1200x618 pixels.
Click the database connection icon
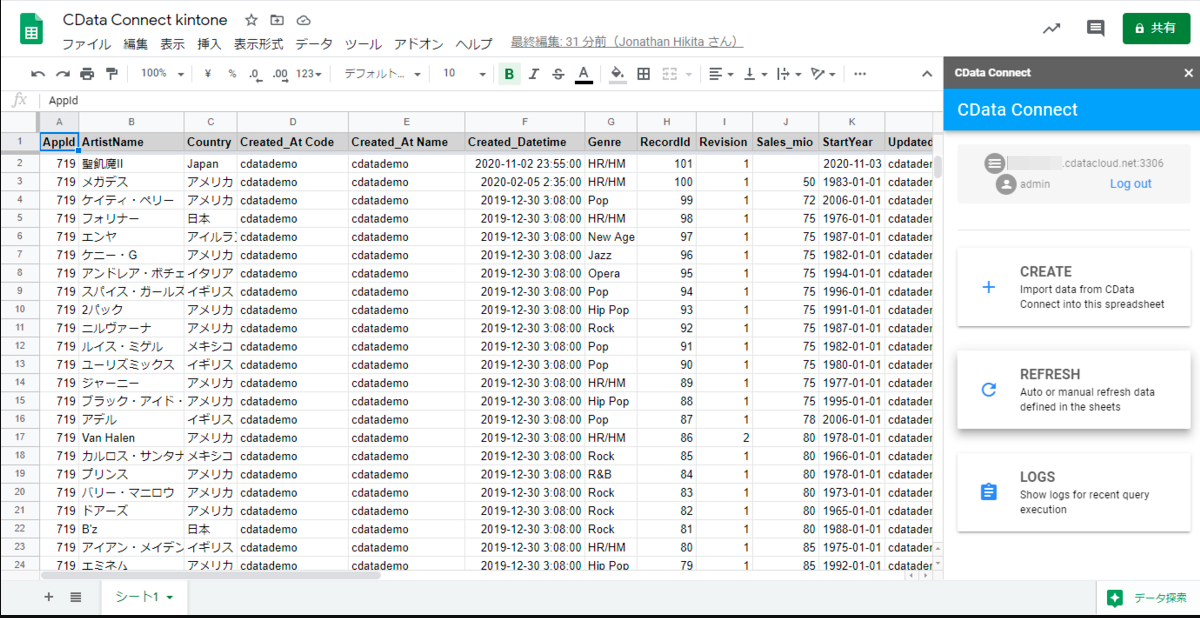click(x=994, y=162)
